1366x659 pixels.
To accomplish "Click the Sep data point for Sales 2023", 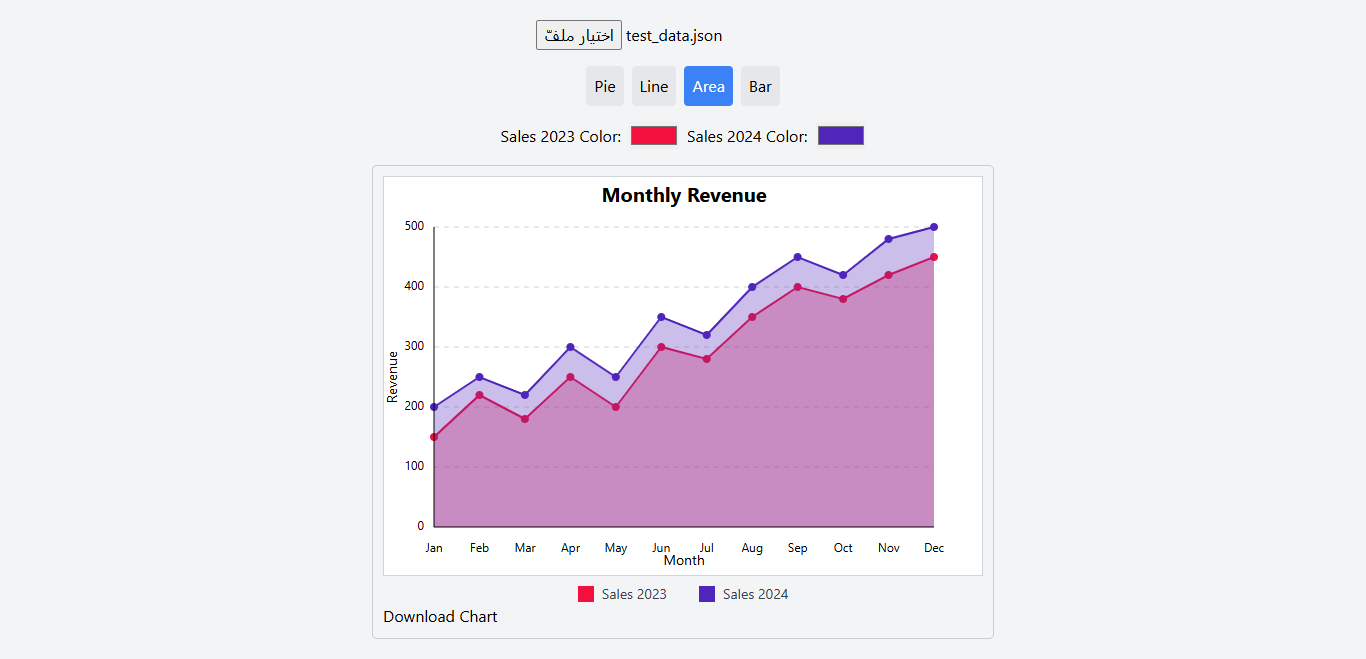I will coord(797,287).
